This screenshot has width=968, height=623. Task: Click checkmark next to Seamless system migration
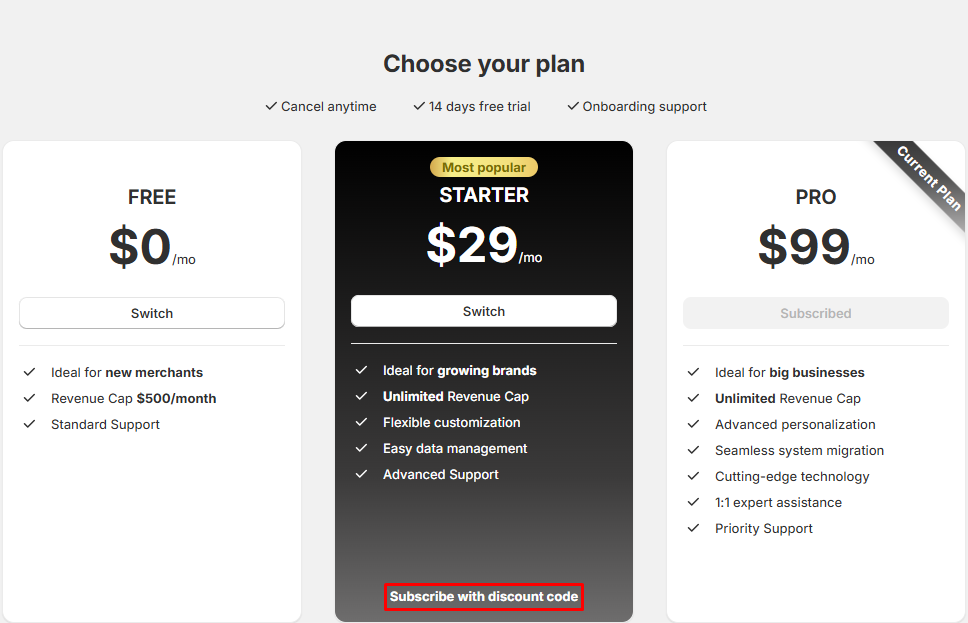[x=693, y=450]
